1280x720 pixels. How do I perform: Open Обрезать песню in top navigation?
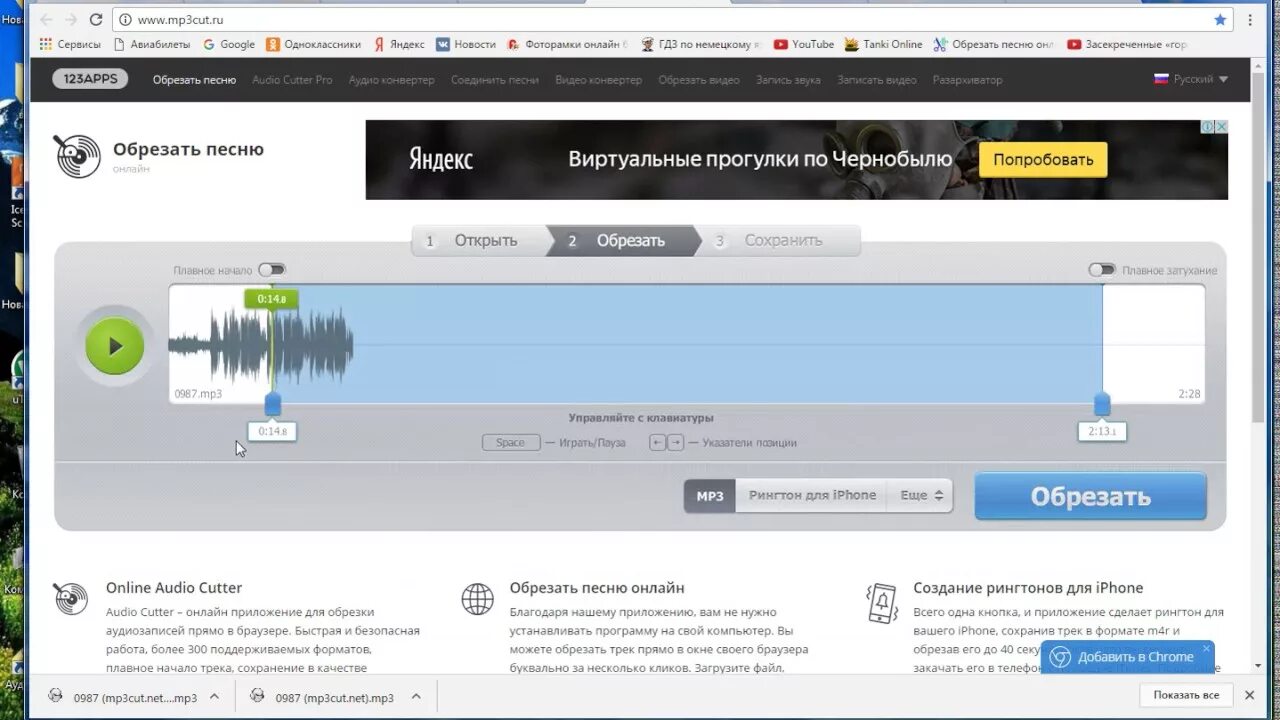[x=194, y=80]
